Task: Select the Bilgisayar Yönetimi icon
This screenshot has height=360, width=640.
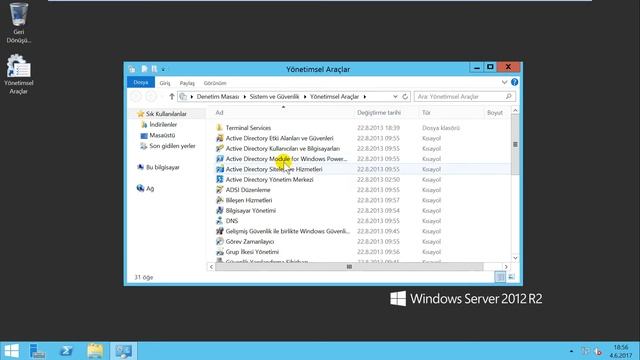Action: click(219, 210)
